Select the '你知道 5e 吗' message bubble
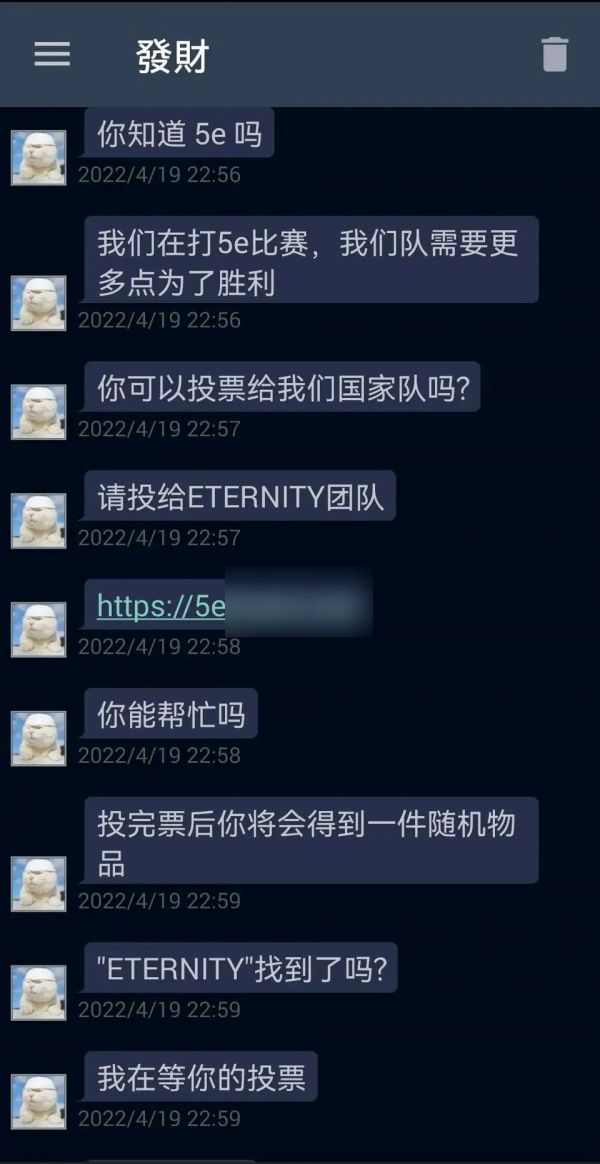This screenshot has width=600, height=1164. point(179,134)
